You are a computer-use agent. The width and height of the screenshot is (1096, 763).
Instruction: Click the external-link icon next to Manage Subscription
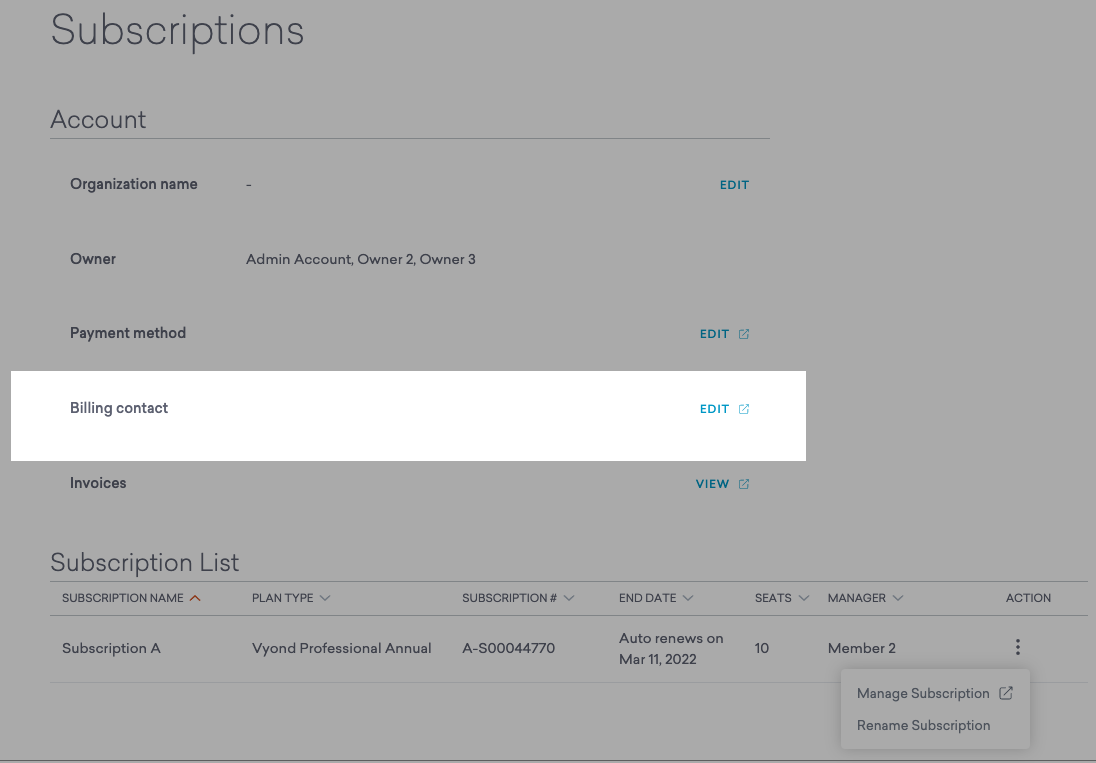click(x=1006, y=692)
